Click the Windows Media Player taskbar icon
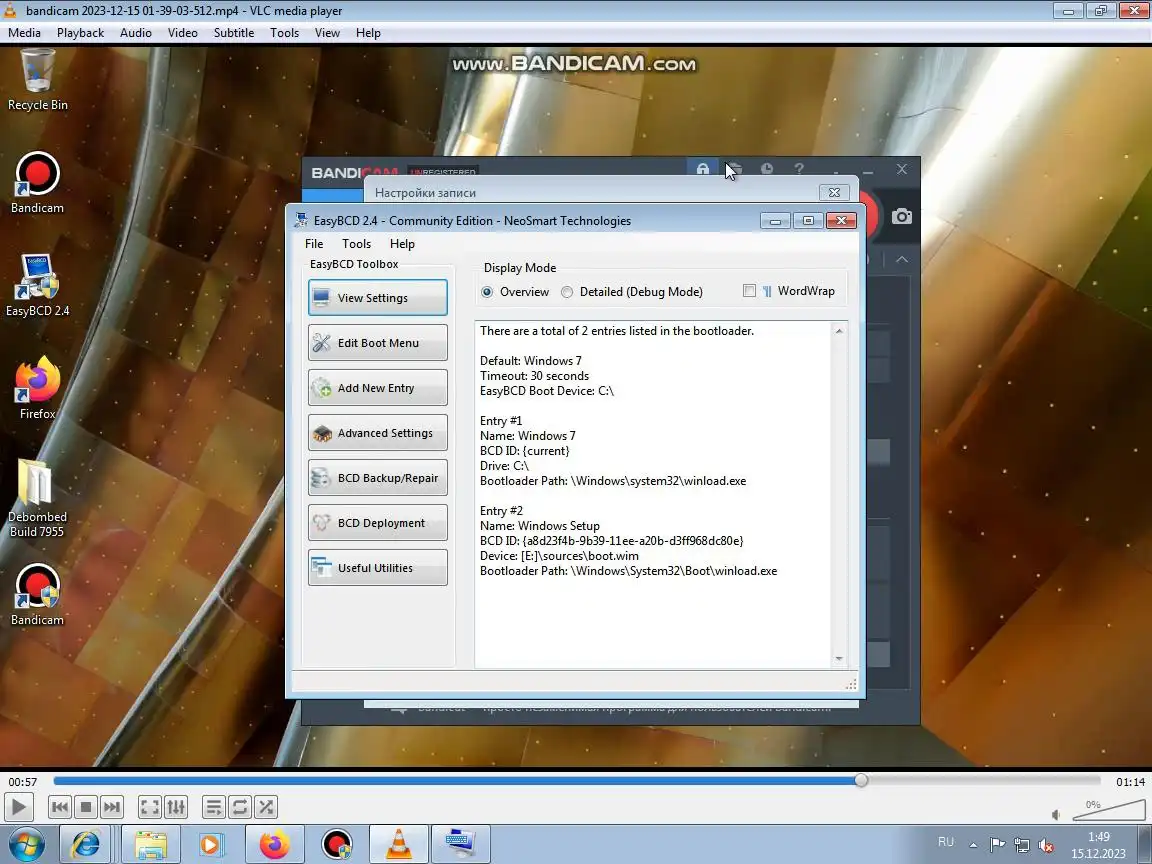The height and width of the screenshot is (864, 1152). pos(210,845)
